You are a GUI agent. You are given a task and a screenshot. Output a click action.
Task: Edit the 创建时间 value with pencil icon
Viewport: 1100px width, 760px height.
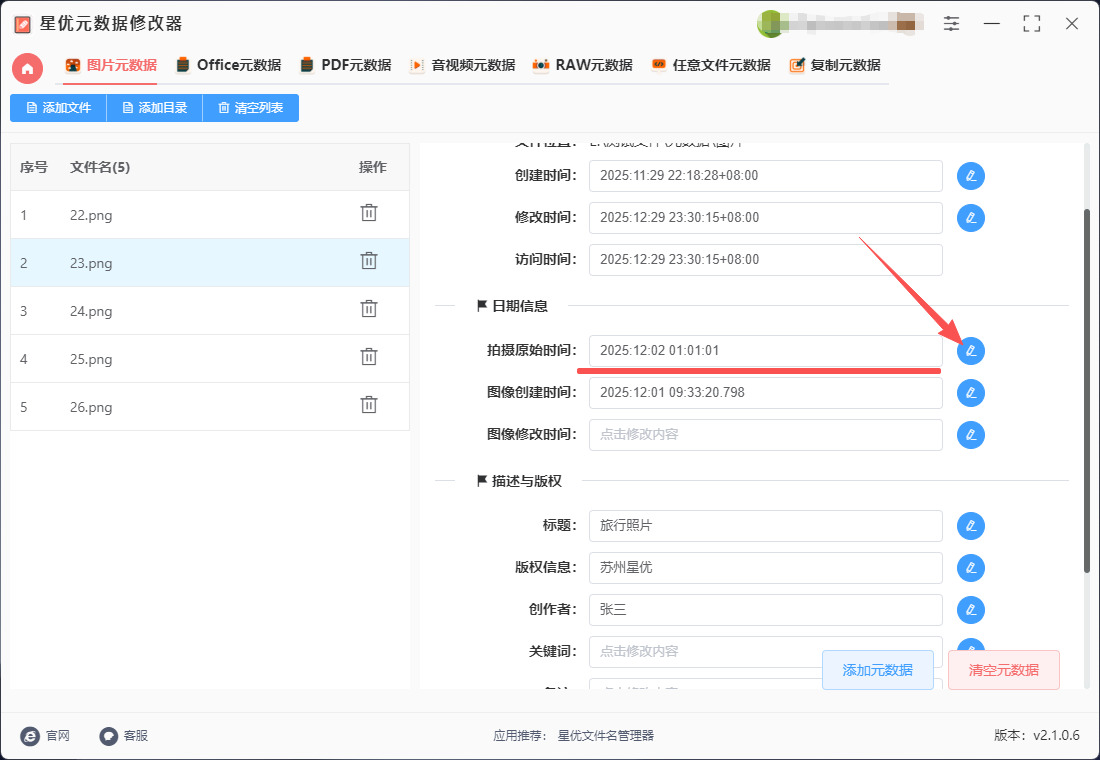[971, 175]
